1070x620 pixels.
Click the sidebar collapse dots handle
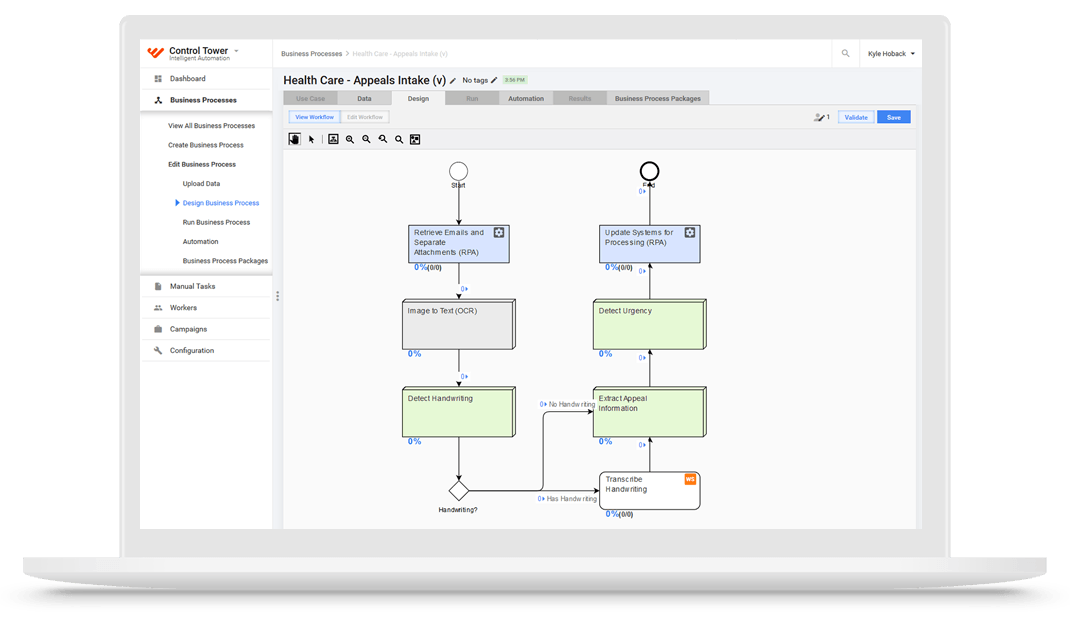(278, 296)
